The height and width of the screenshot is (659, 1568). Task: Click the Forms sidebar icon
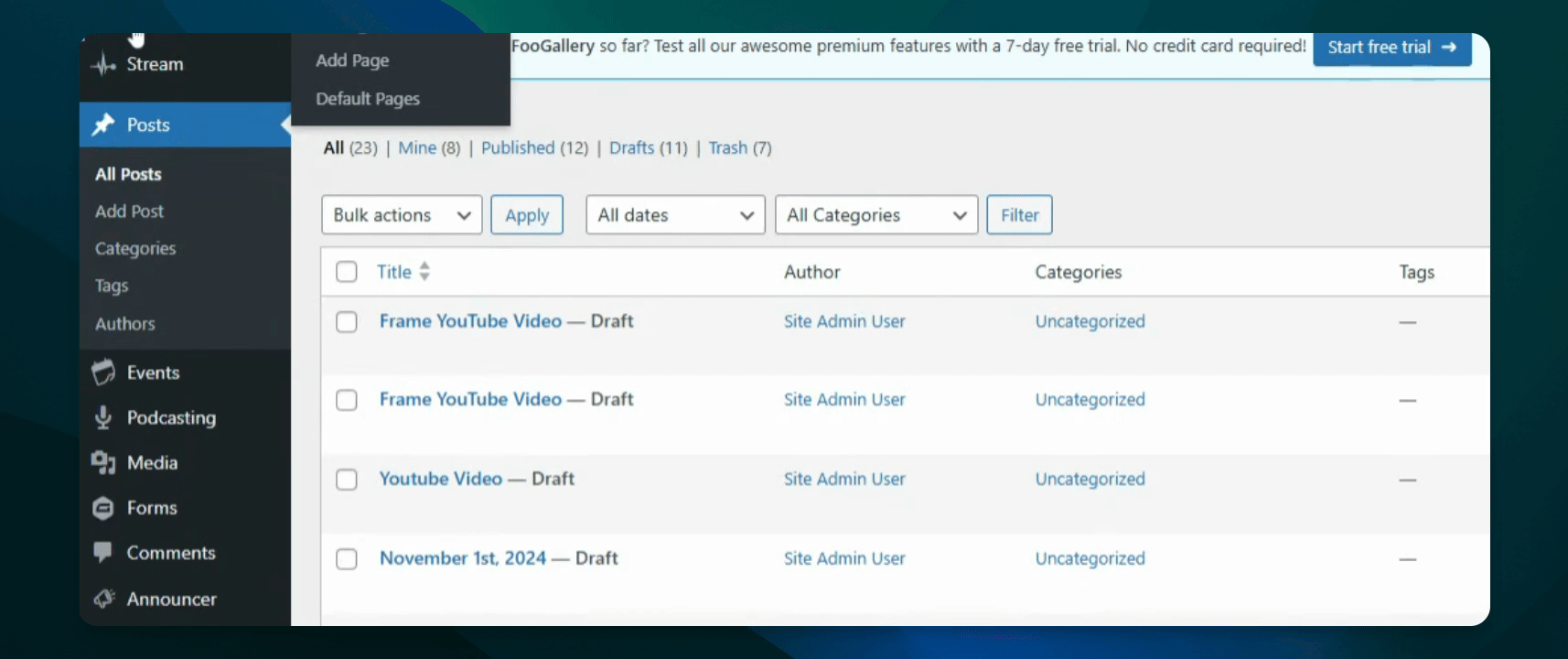pos(103,508)
